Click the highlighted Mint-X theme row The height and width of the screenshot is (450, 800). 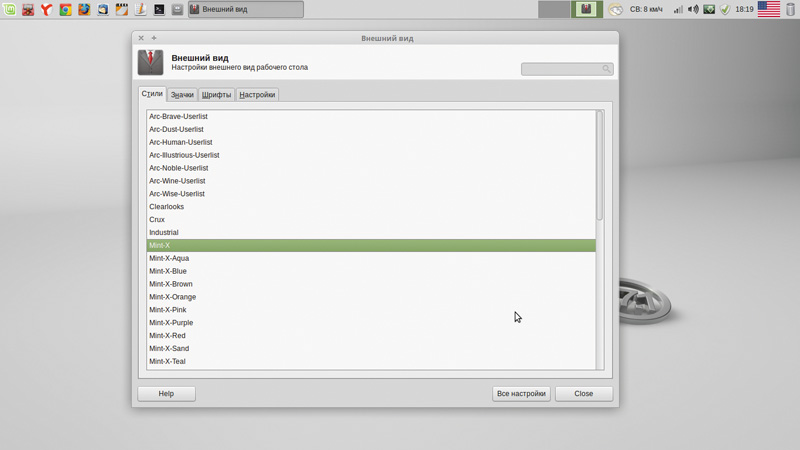[x=371, y=245]
